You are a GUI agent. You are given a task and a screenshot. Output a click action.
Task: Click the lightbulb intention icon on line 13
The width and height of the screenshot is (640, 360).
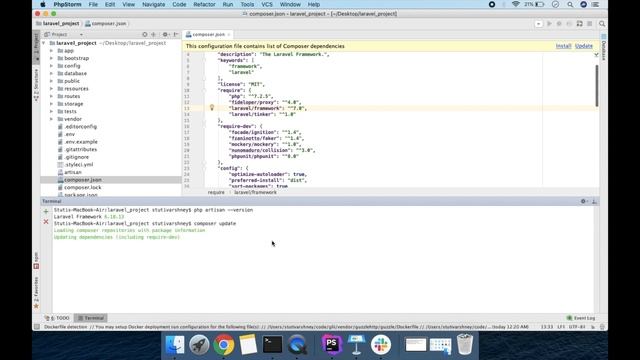click(212, 108)
